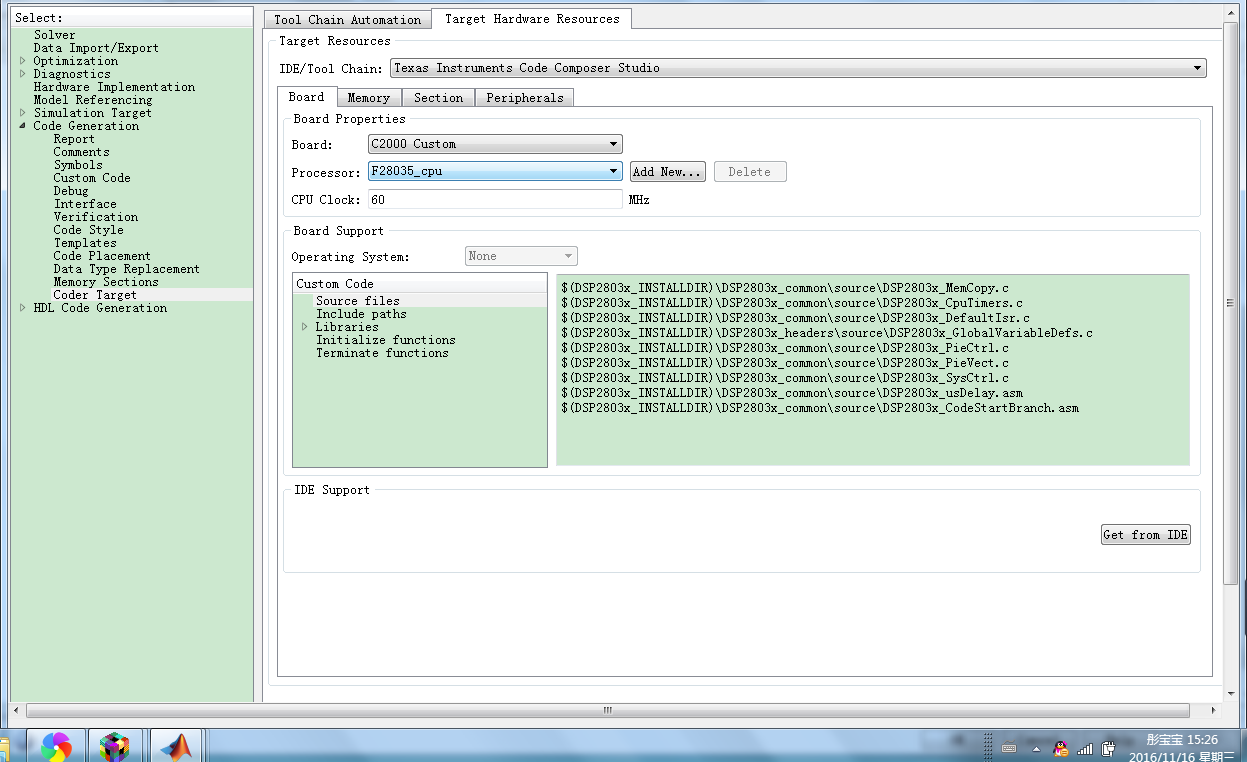Select the Board tab
1247x762 pixels.
(306, 97)
